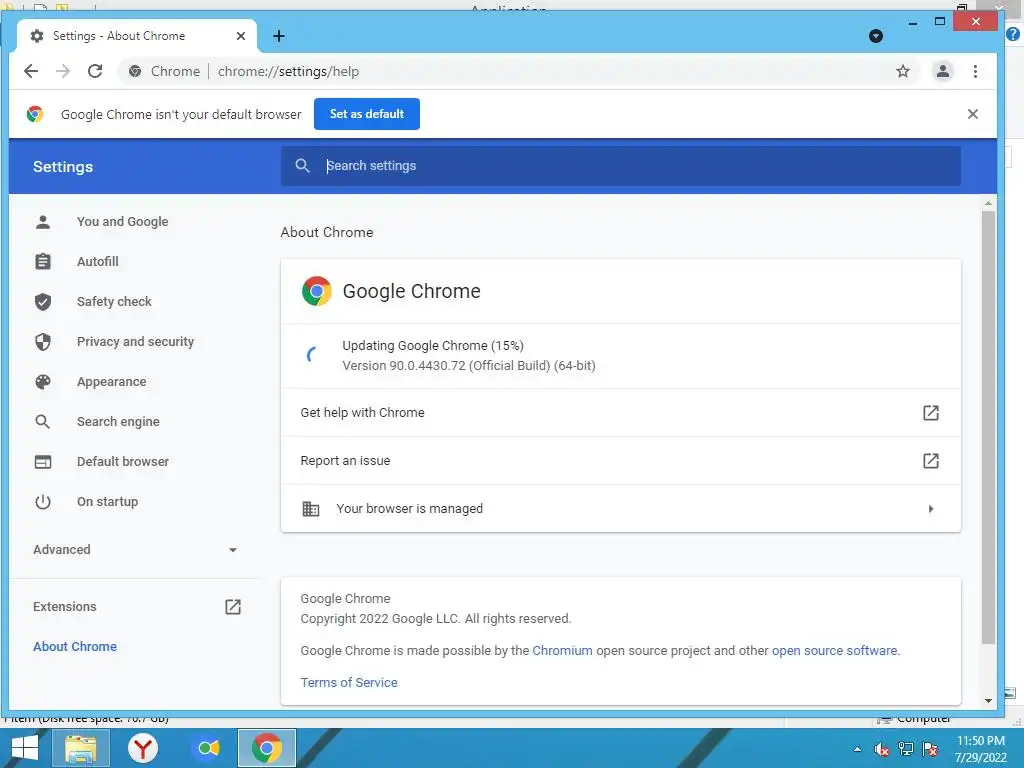Image resolution: width=1024 pixels, height=768 pixels.
Task: Click the muted volume tray icon
Action: pos(882,749)
